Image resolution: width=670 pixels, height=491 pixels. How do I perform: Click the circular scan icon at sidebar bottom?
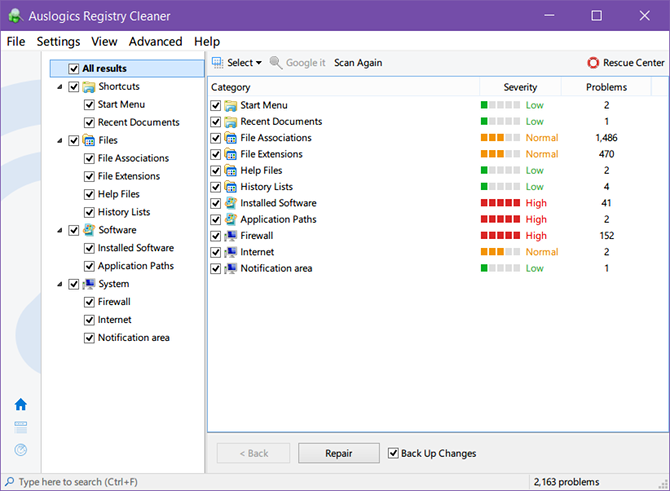coord(21,450)
